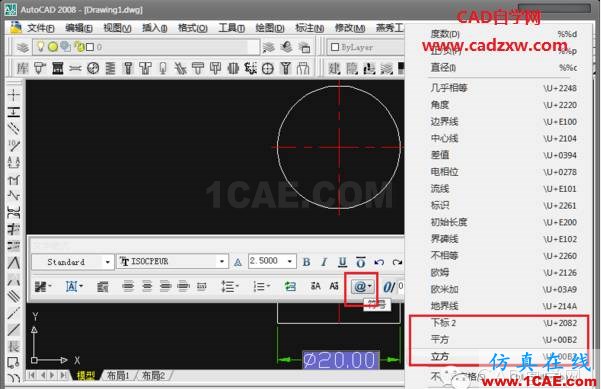Open the 文件(F) menu
The height and width of the screenshot is (389, 601).
point(41,28)
